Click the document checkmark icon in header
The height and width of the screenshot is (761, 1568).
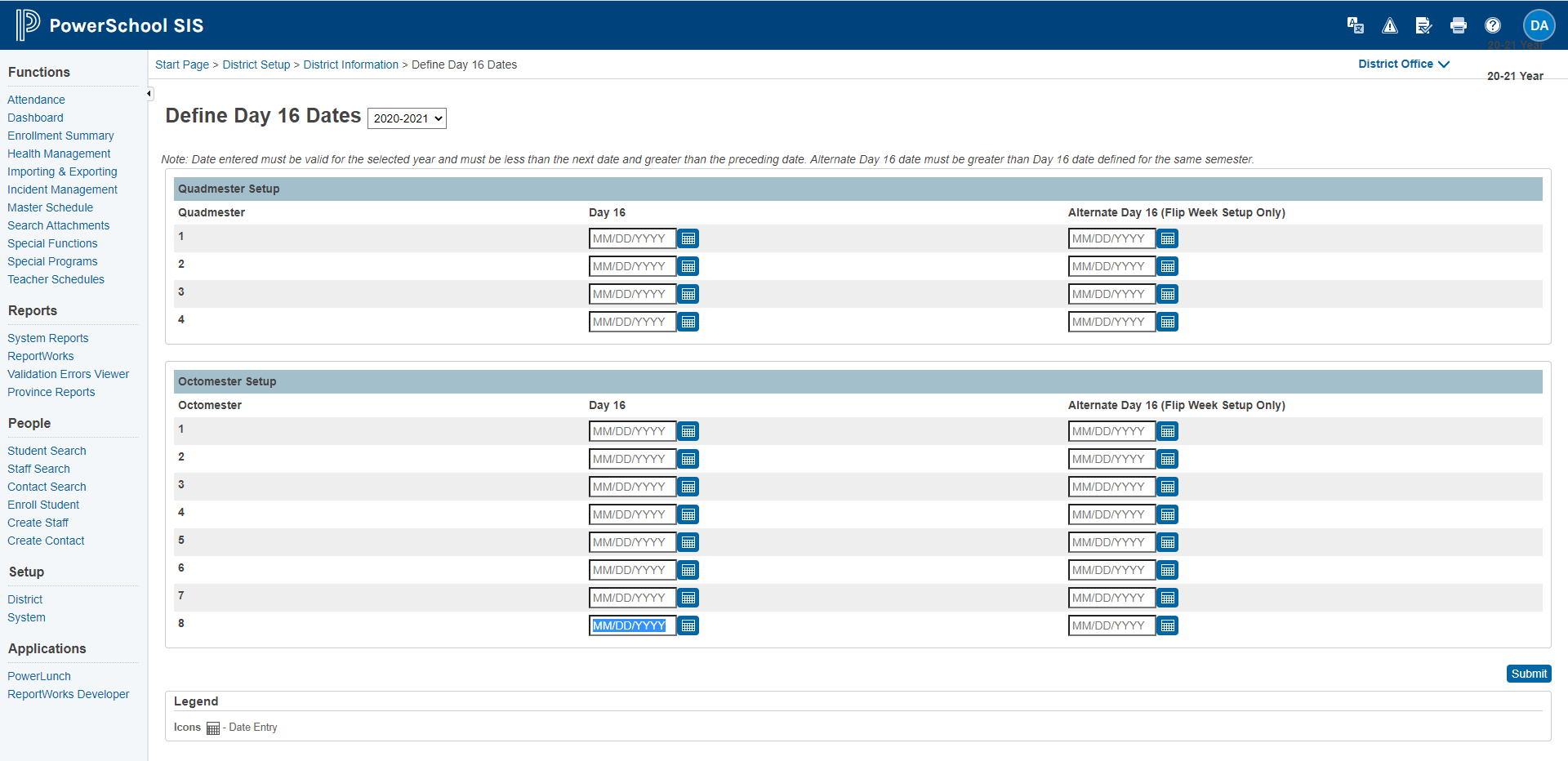coord(1423,25)
